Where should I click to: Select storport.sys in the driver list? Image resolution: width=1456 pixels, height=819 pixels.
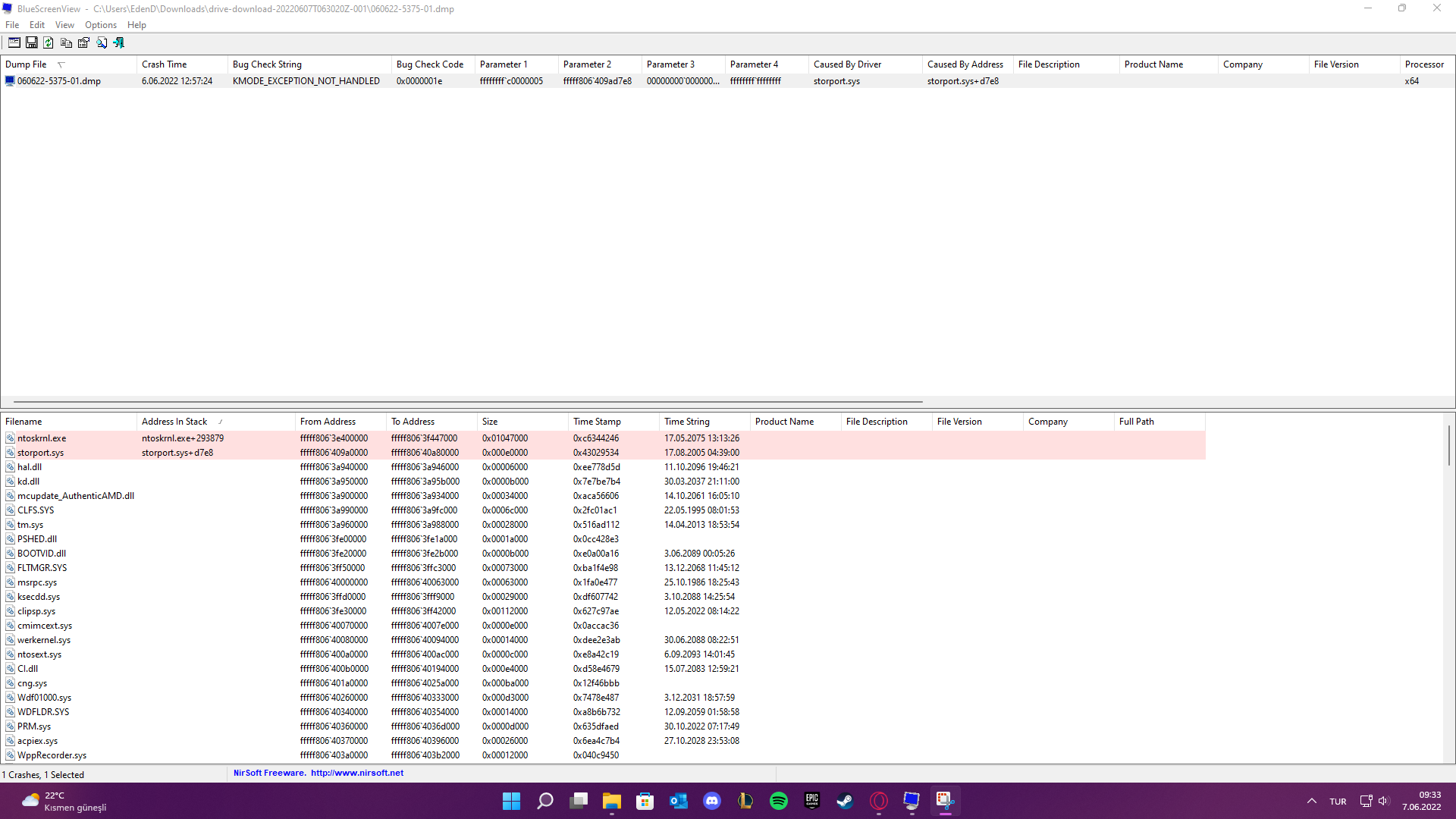click(x=41, y=453)
